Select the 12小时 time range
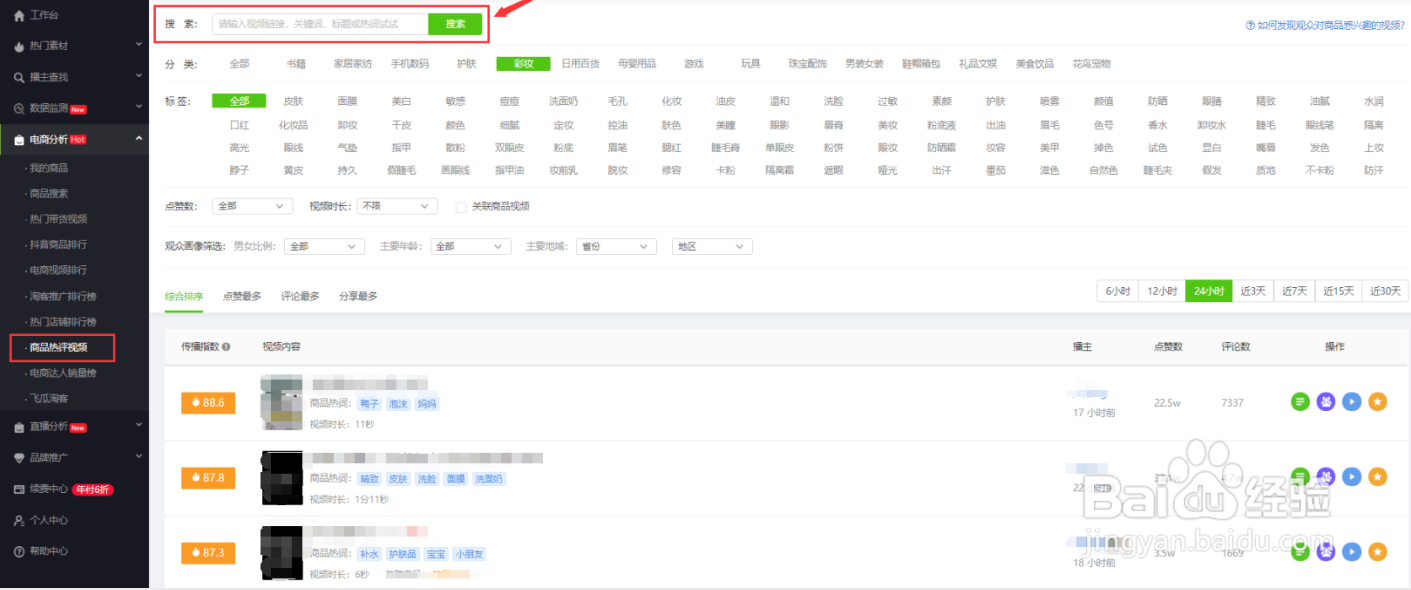1411x590 pixels. [1162, 291]
